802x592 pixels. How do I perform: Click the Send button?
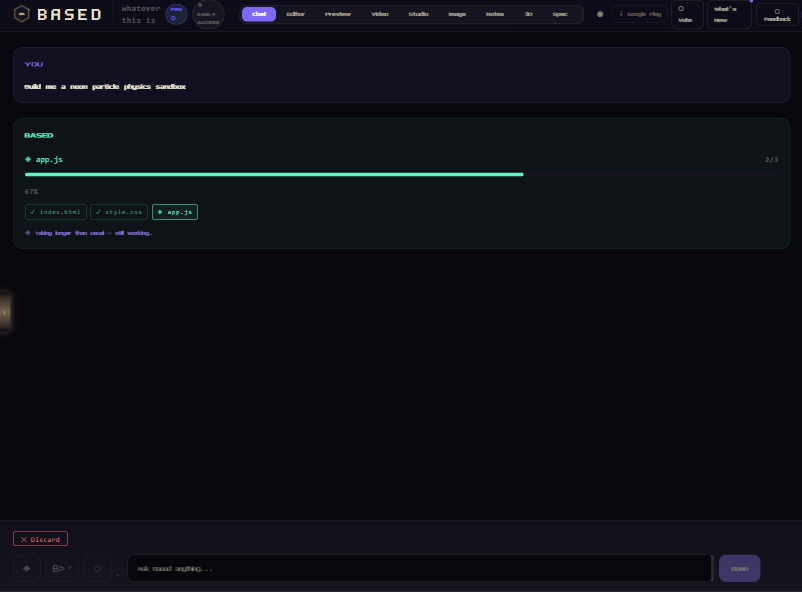[x=739, y=568]
